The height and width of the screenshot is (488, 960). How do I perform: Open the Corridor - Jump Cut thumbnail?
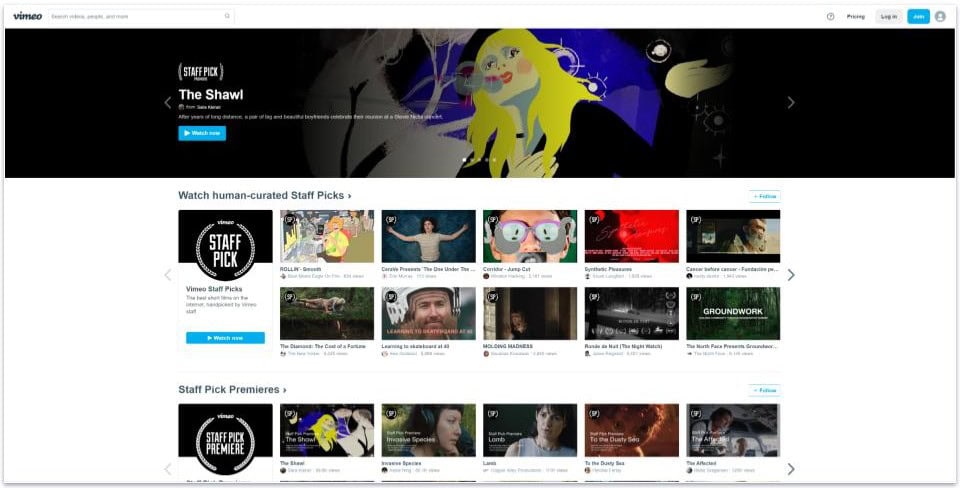pyautogui.click(x=530, y=236)
